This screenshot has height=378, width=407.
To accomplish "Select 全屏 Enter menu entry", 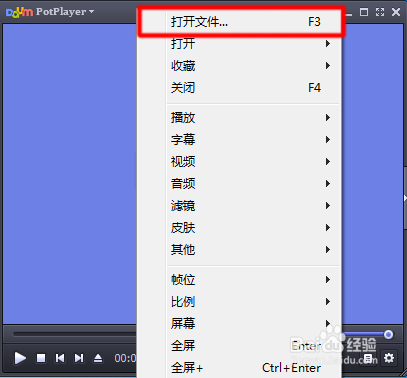I will (x=239, y=346).
